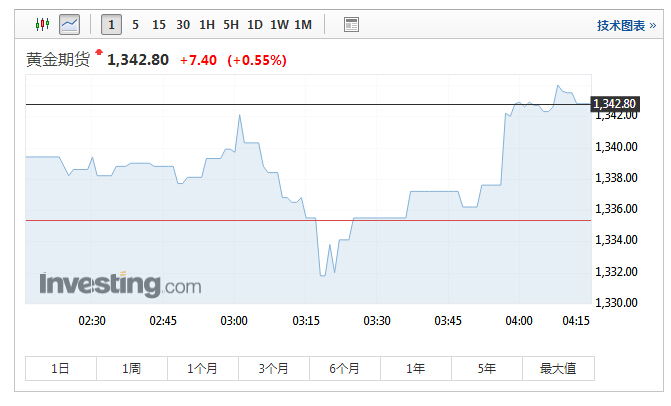Show the 3个月 time range
671x406 pixels.
pyautogui.click(x=274, y=369)
